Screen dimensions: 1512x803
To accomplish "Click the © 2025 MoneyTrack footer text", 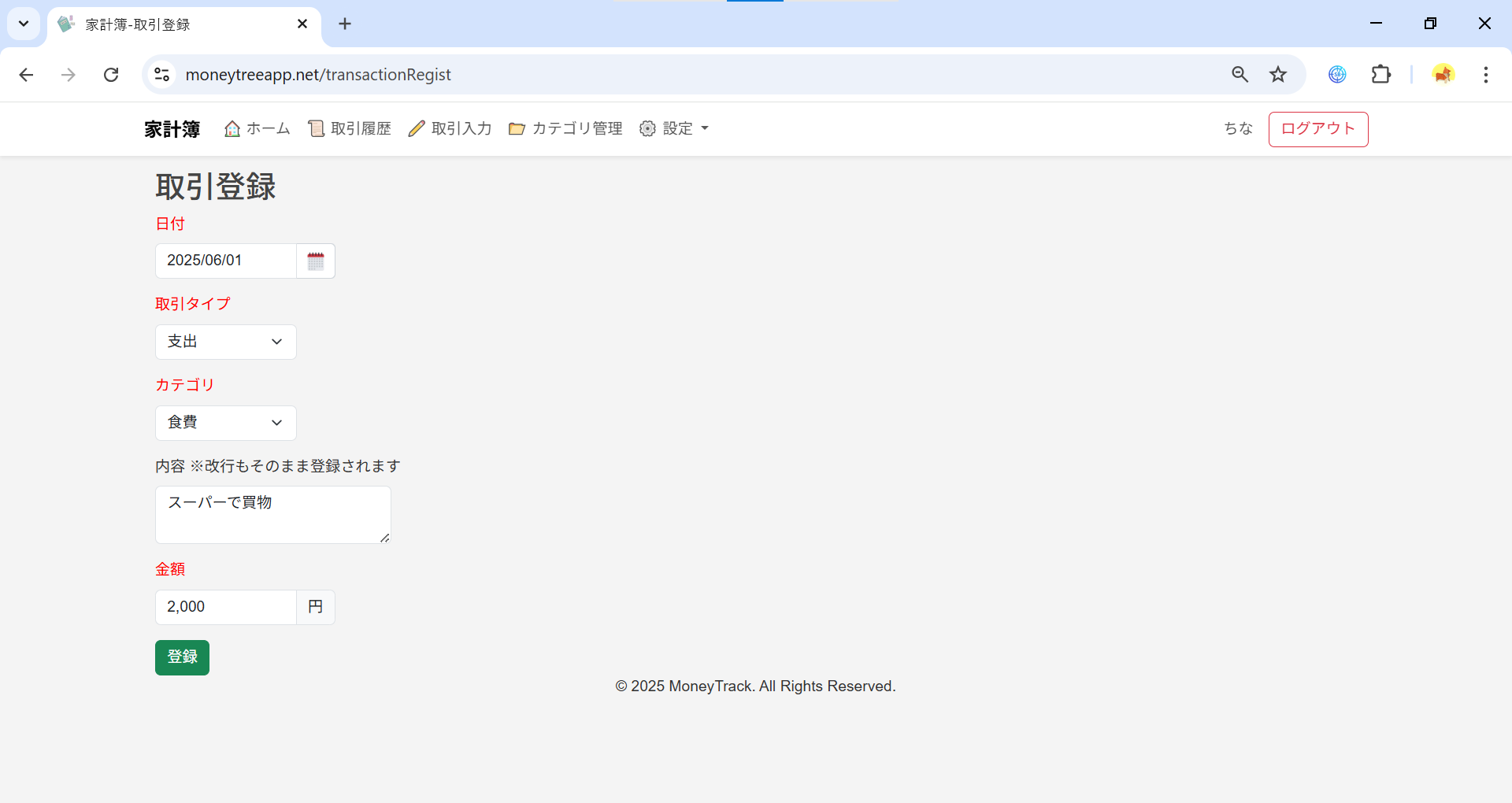I will (755, 686).
